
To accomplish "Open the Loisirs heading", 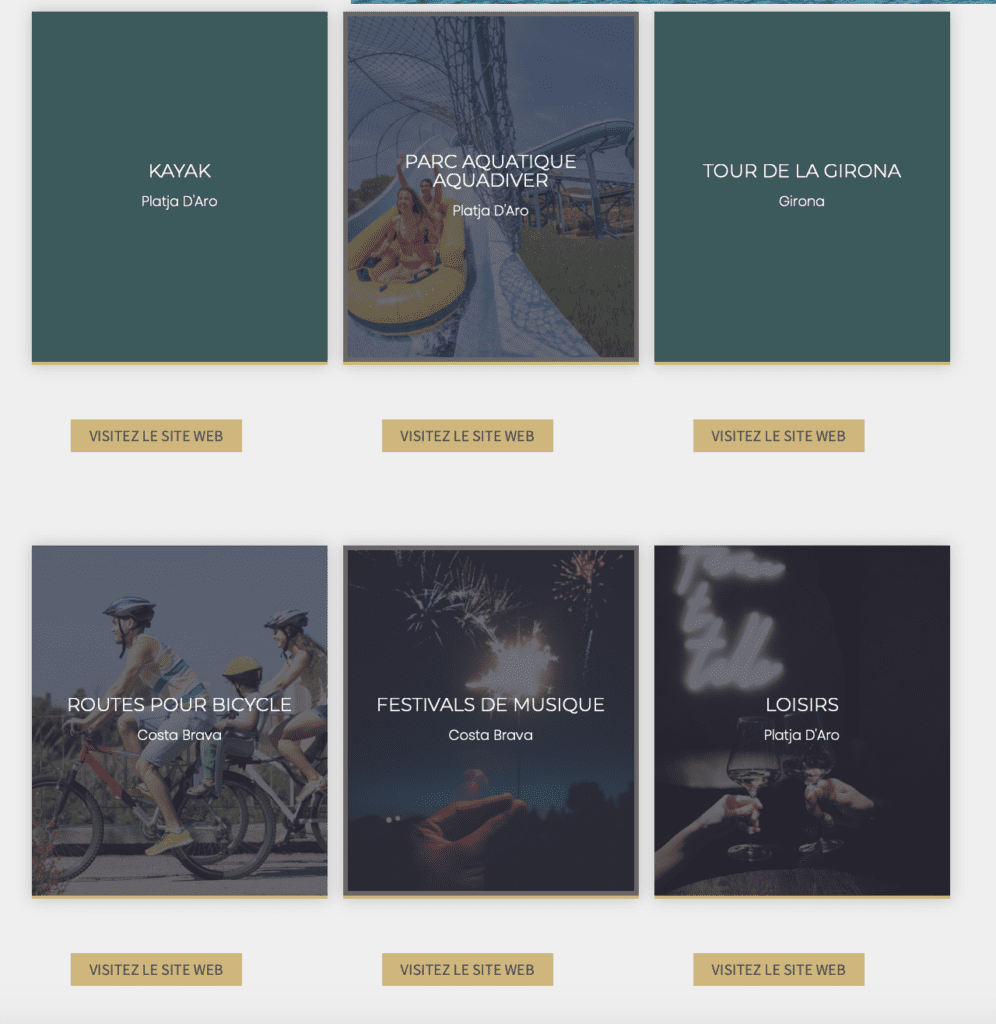I will coord(801,705).
